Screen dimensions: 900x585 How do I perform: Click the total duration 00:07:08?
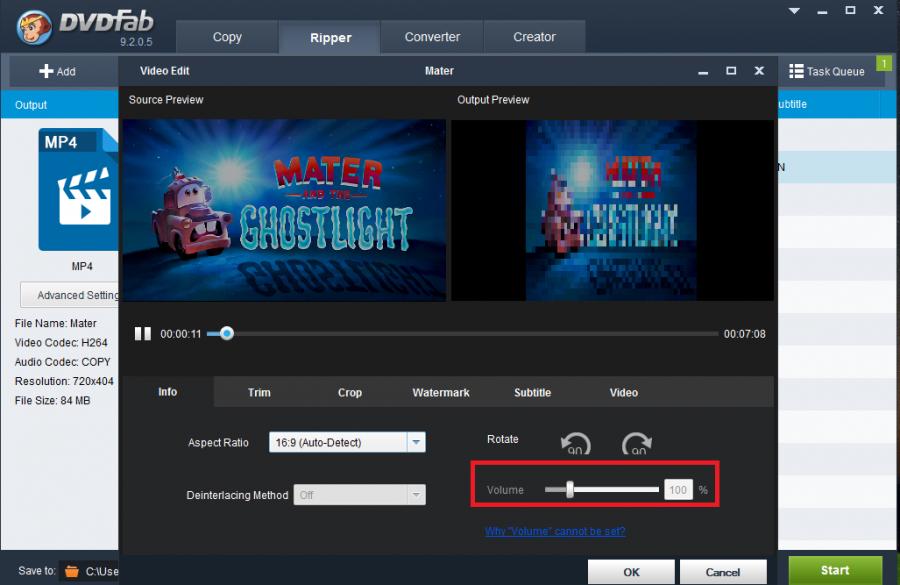(x=744, y=334)
